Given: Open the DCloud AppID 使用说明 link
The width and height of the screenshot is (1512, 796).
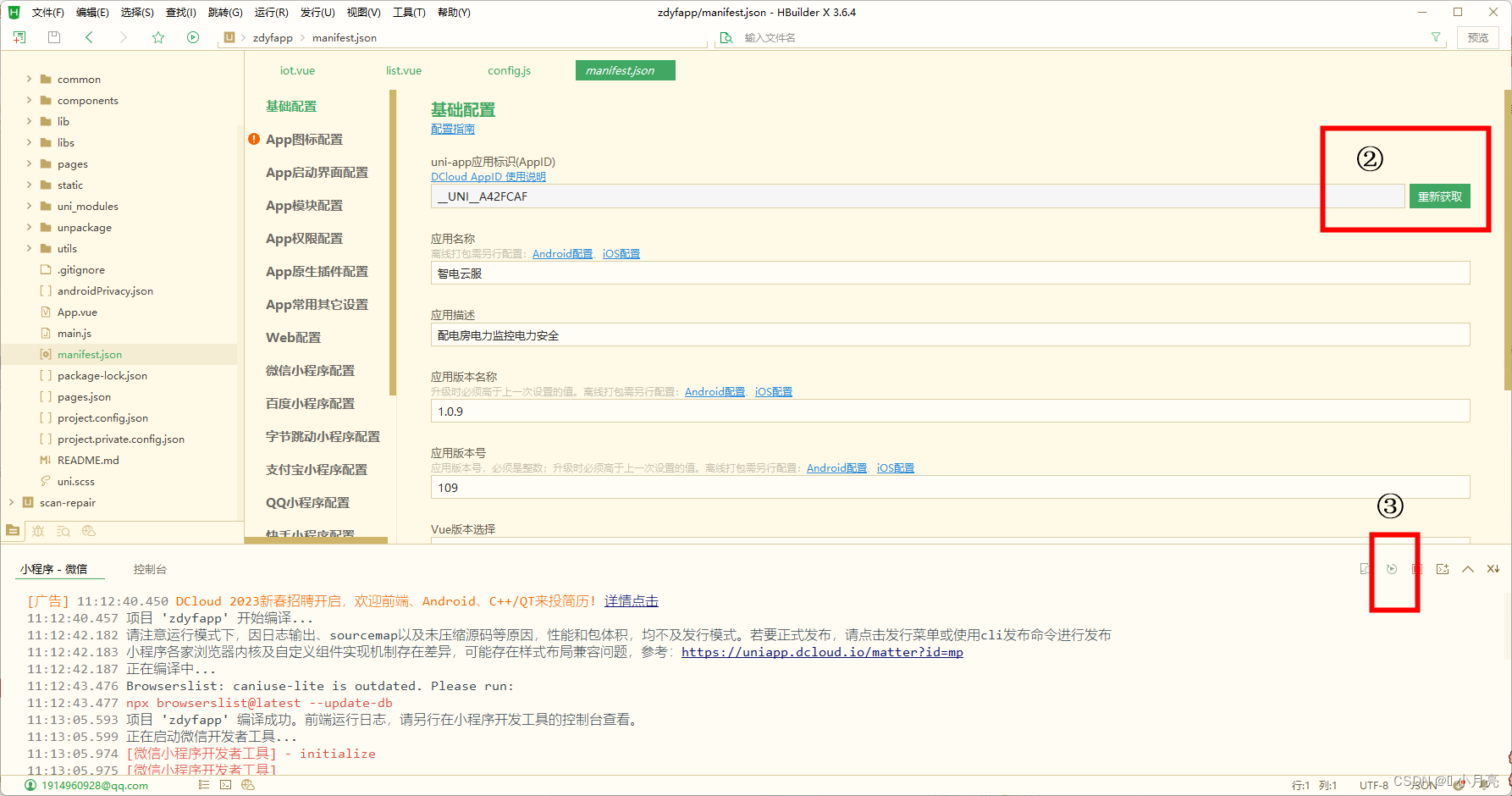Looking at the screenshot, I should (488, 176).
